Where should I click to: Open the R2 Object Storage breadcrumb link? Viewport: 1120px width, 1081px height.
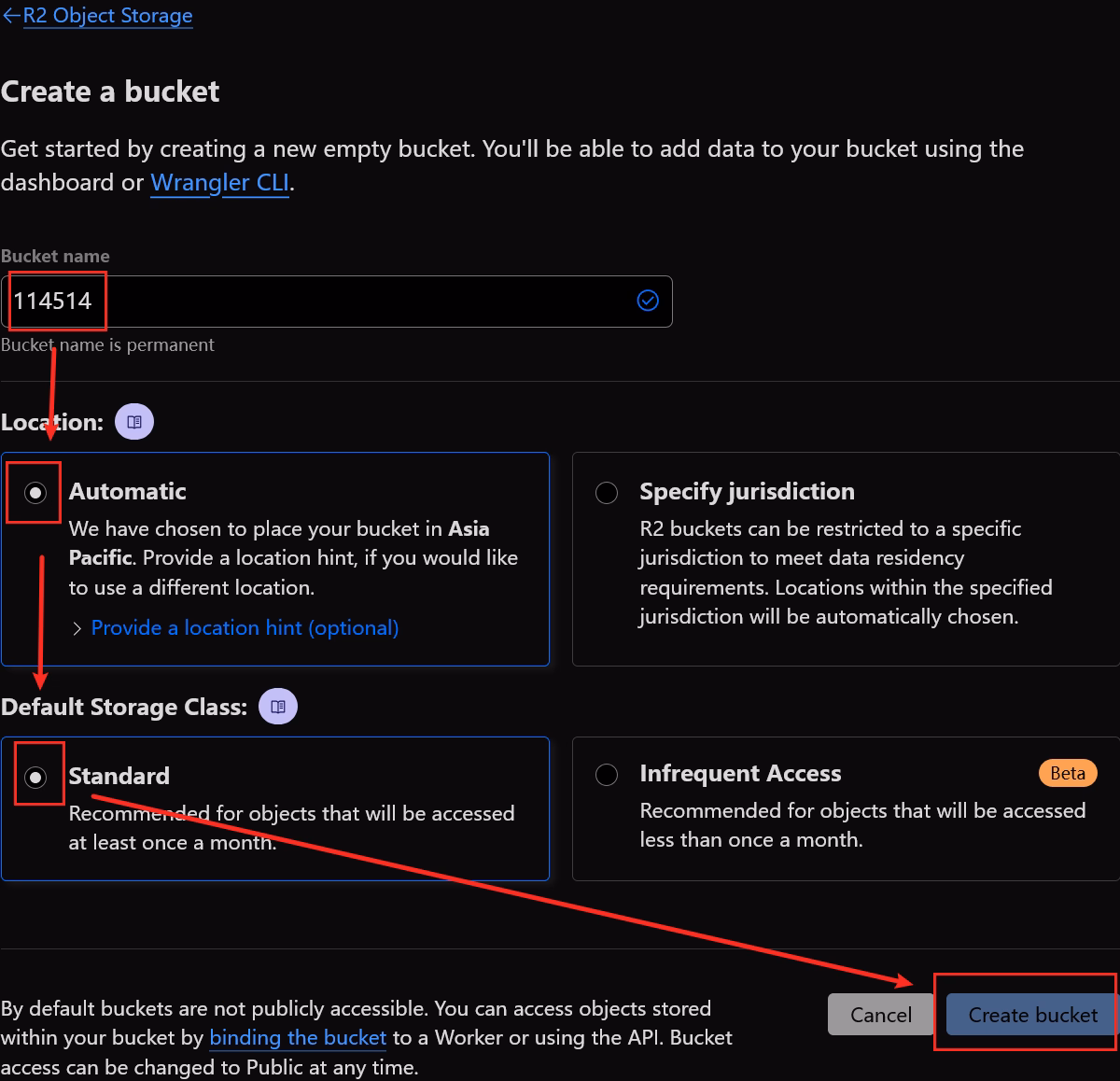[108, 16]
